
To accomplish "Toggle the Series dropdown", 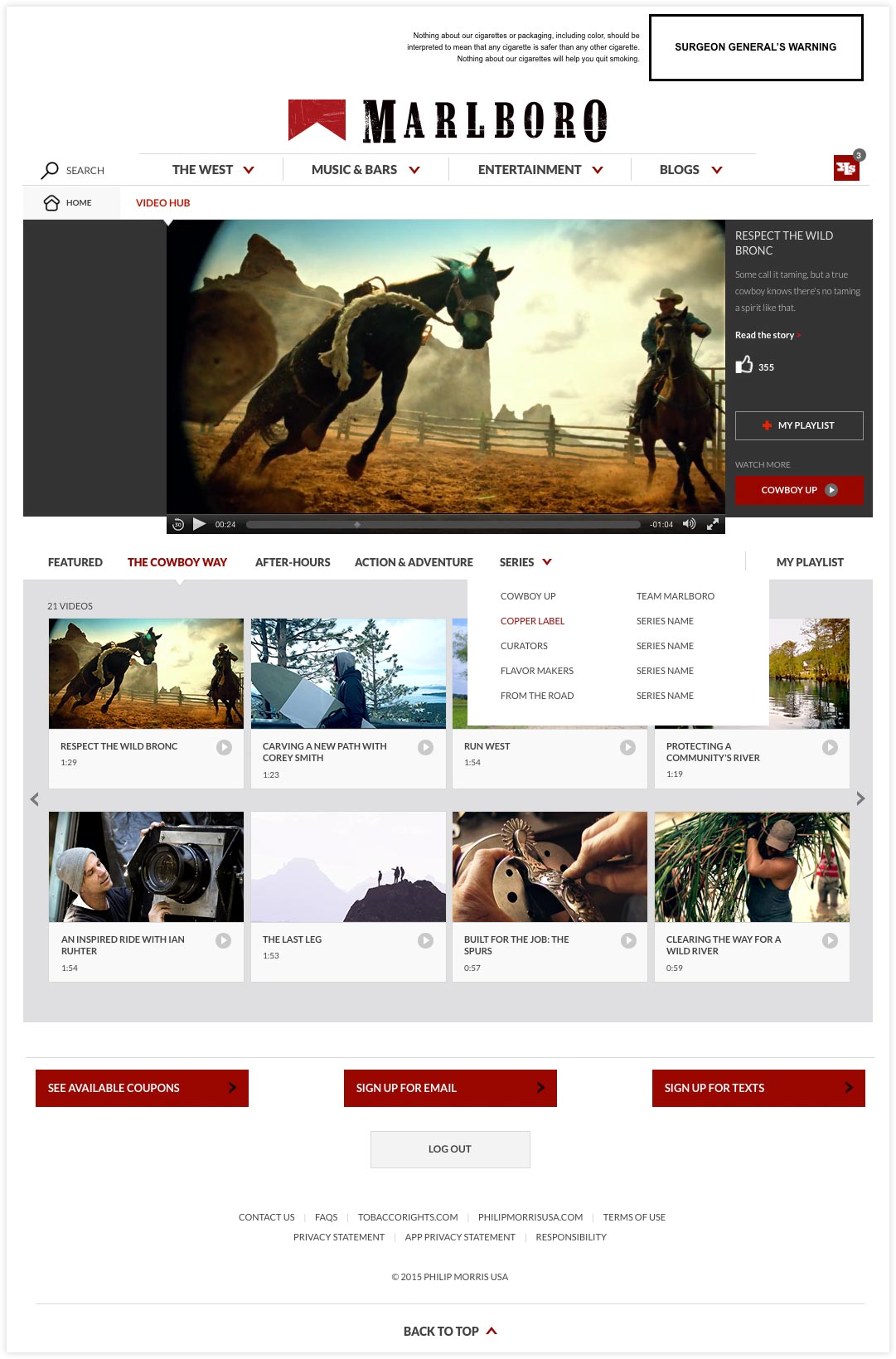I will click(525, 562).
